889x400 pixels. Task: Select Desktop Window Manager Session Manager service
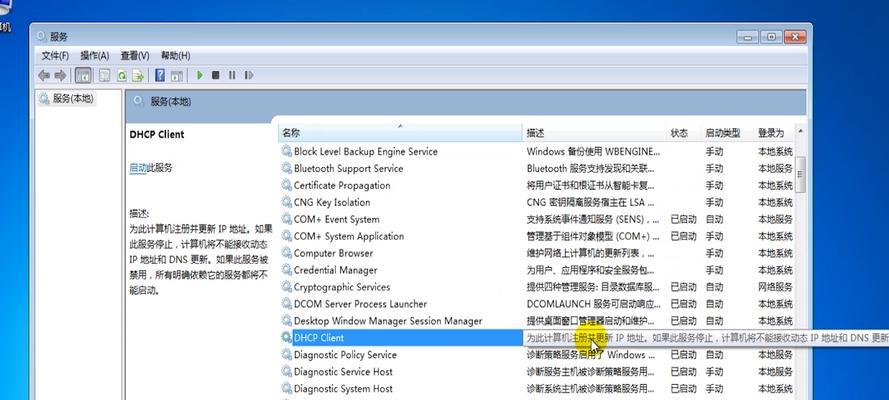click(x=537, y=321)
